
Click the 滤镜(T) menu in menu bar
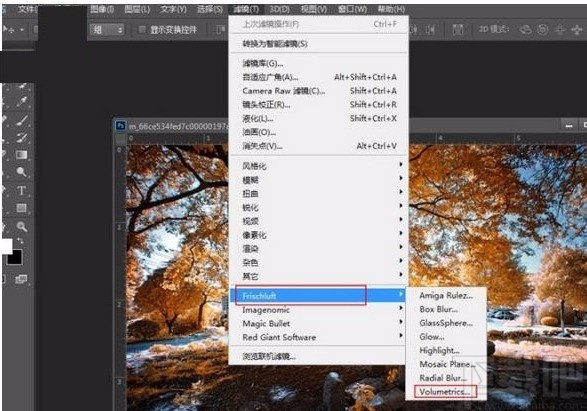pos(246,9)
